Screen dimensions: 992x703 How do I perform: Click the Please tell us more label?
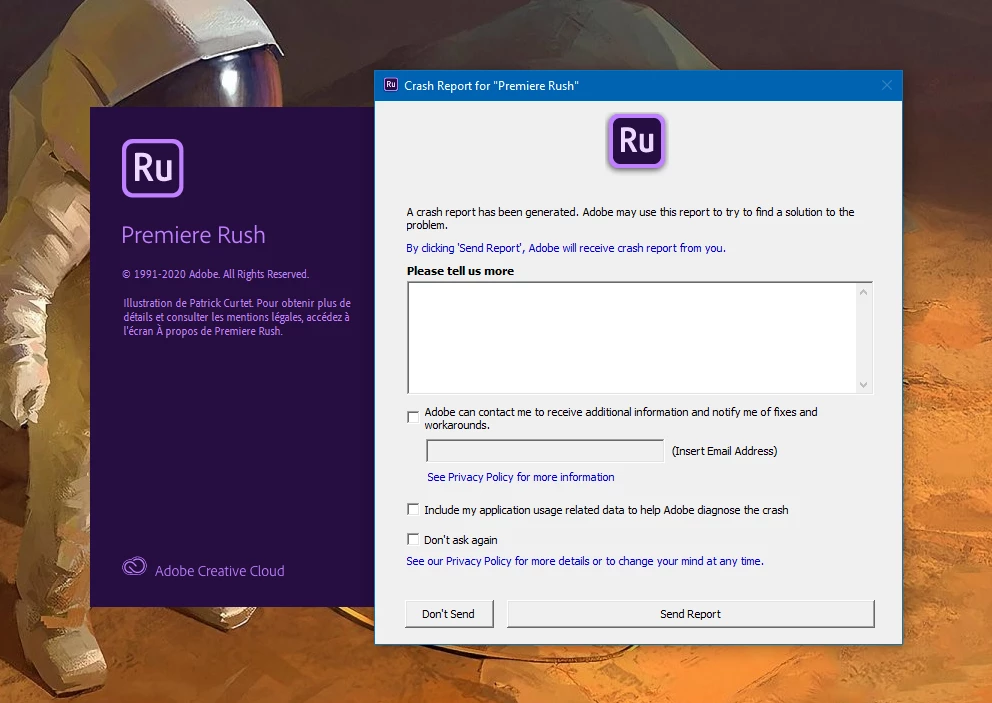pyautogui.click(x=461, y=271)
